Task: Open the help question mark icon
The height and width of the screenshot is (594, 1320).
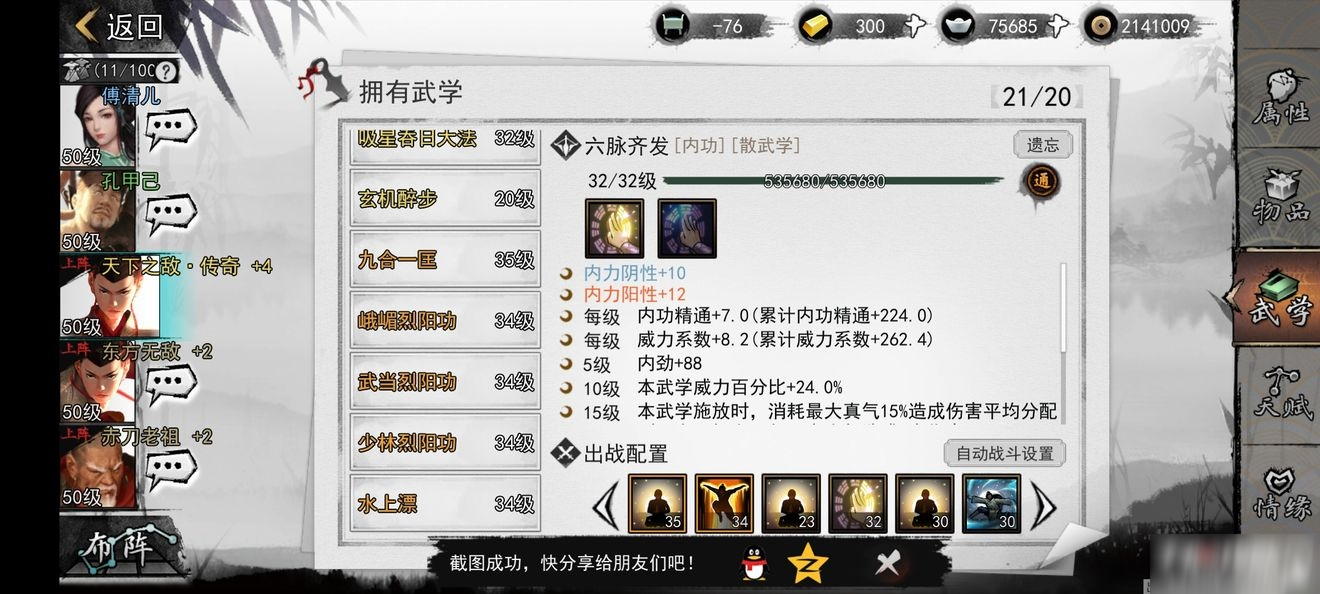Action: pyautogui.click(x=166, y=72)
